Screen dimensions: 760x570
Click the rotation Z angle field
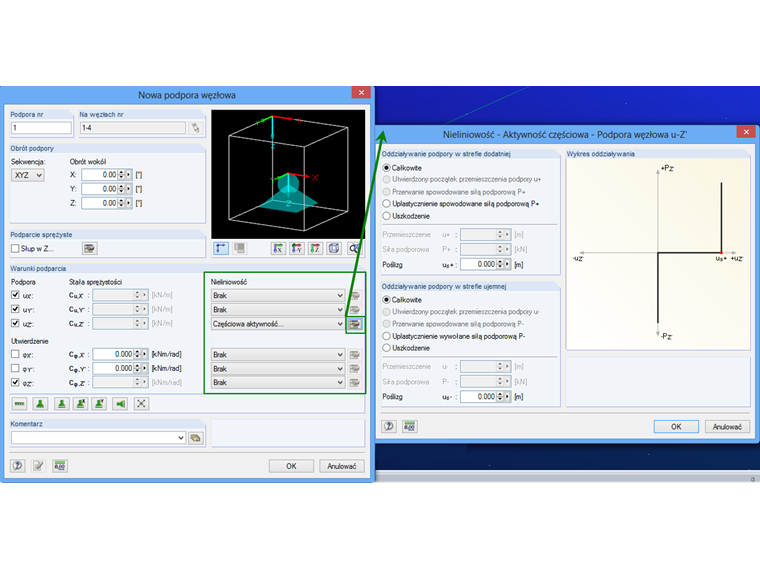click(x=100, y=203)
